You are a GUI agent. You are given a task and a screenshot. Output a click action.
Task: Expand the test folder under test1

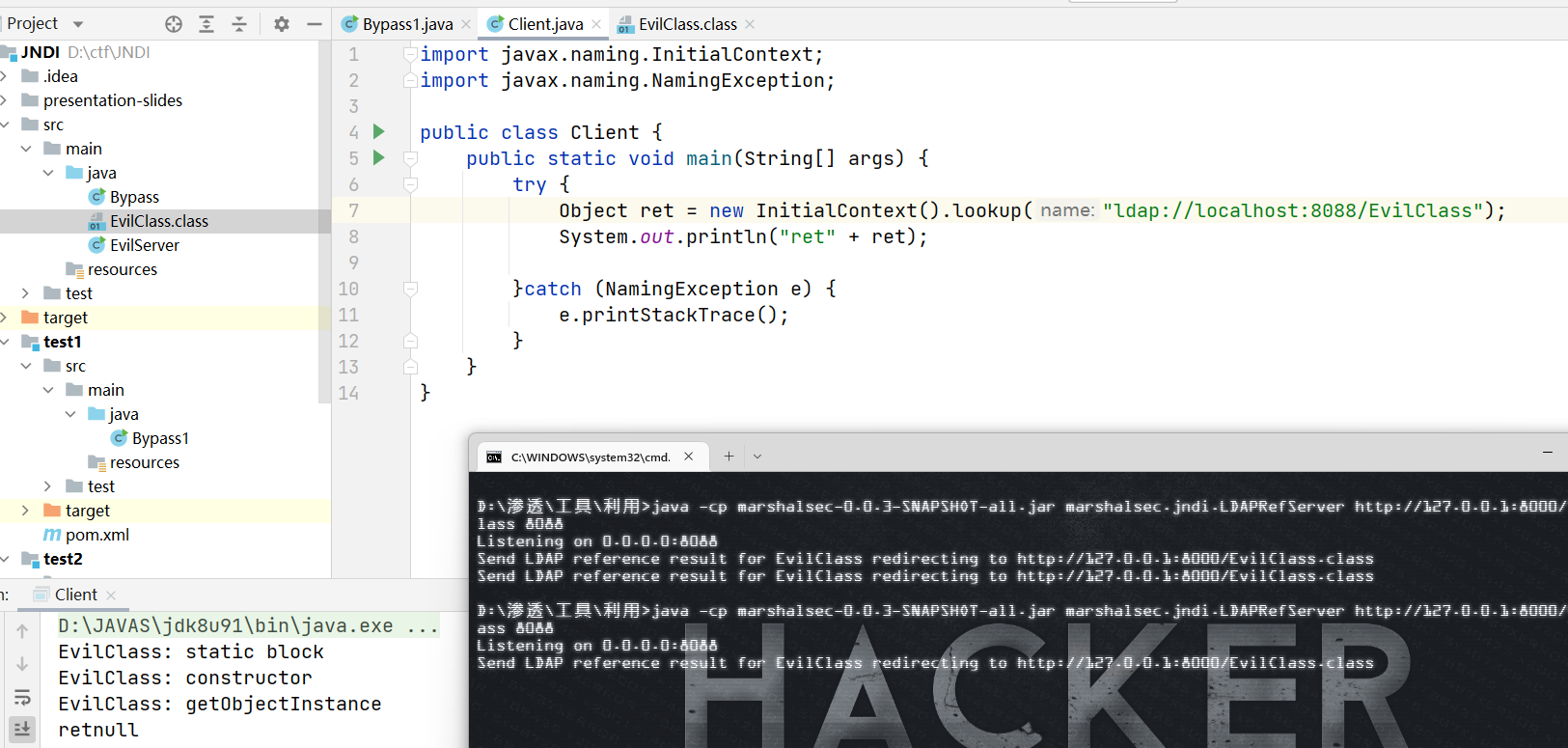[x=48, y=486]
